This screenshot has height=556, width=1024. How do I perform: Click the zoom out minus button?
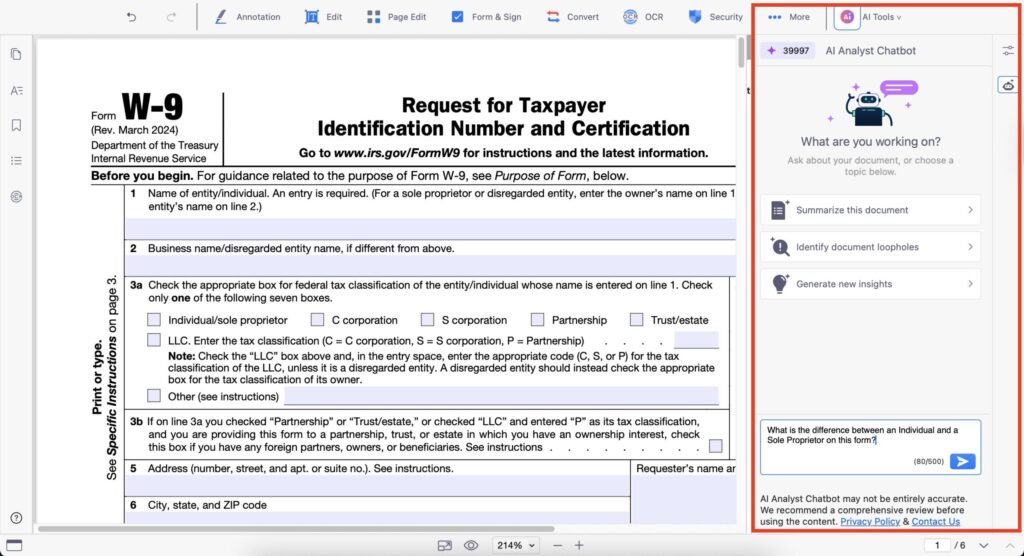557,546
